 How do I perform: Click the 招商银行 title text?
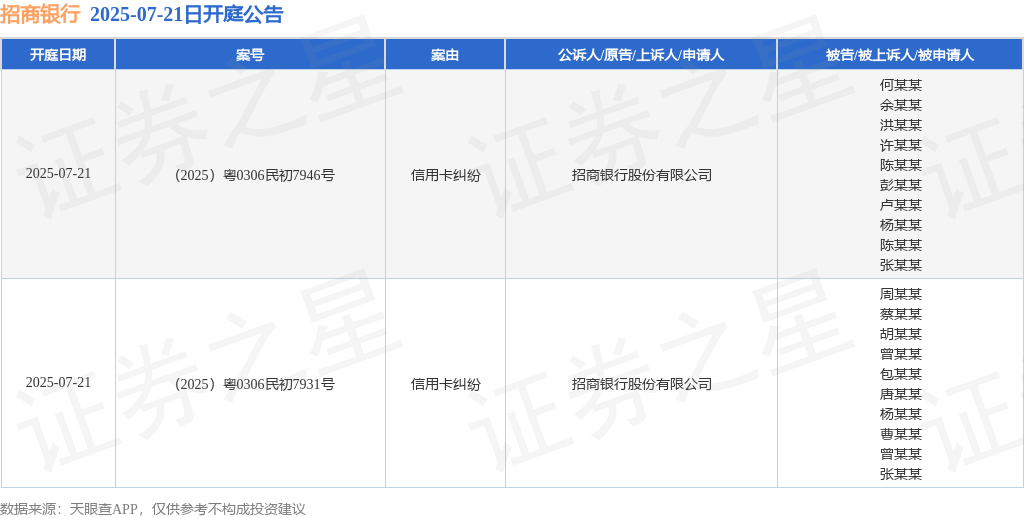(x=40, y=14)
